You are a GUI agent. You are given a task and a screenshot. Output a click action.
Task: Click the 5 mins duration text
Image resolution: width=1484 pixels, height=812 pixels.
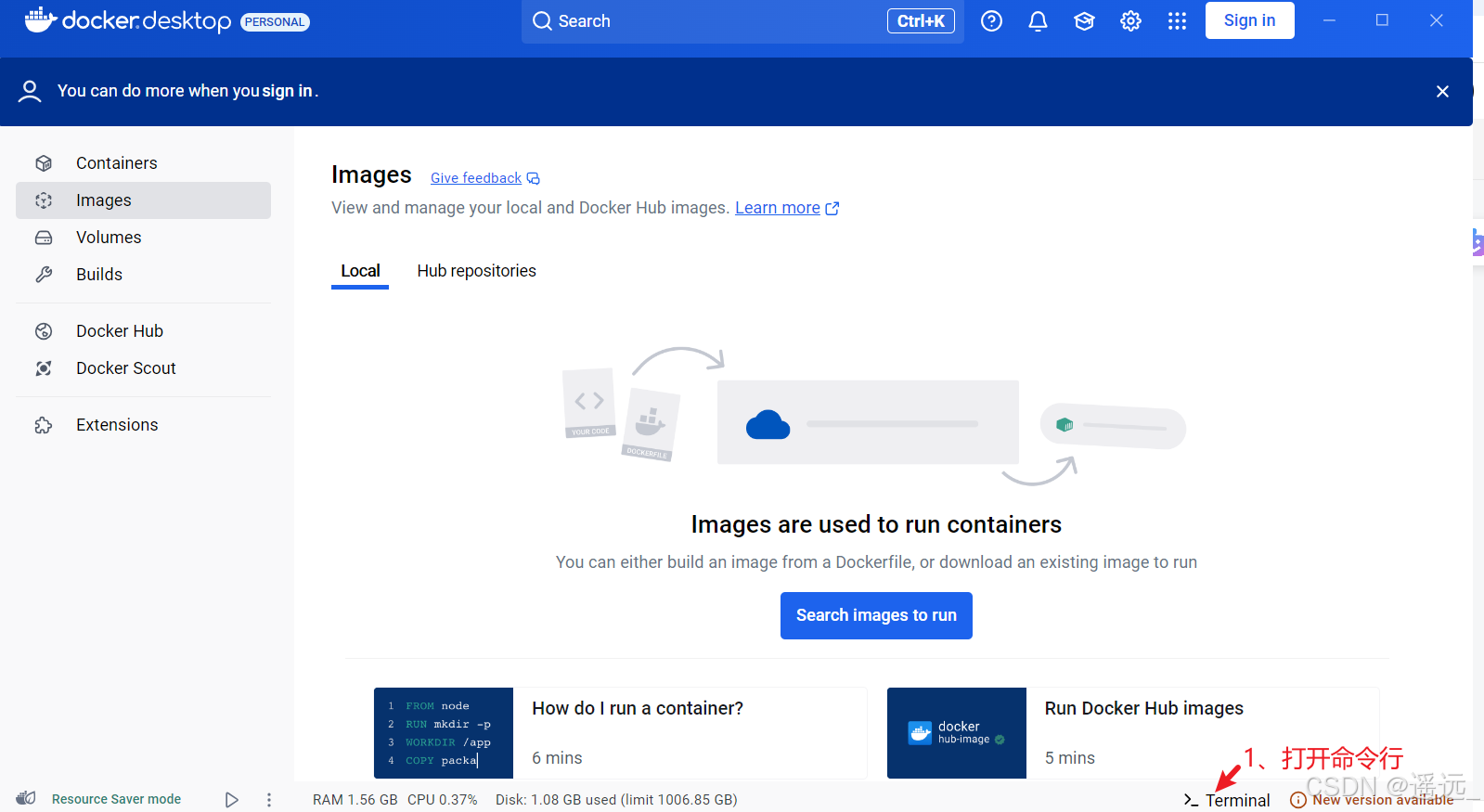1070,758
